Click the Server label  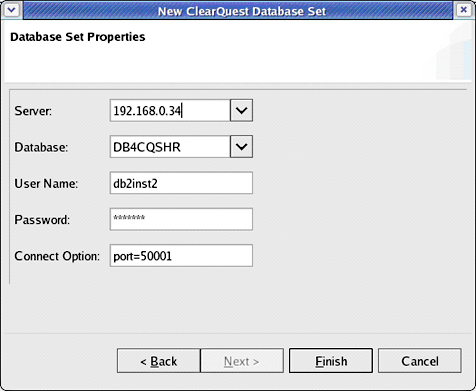[x=33, y=111]
